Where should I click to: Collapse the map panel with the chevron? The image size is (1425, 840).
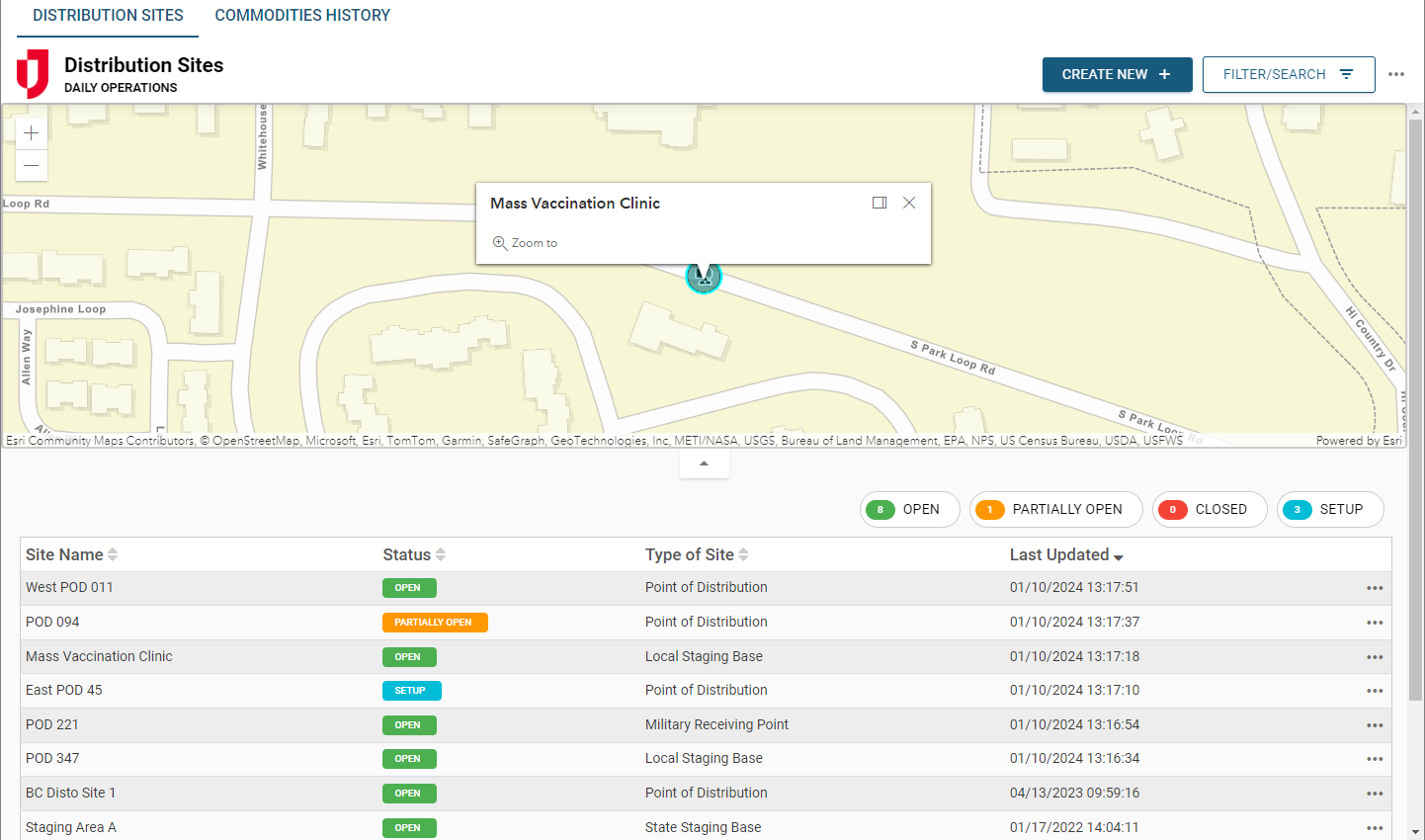[x=704, y=462]
